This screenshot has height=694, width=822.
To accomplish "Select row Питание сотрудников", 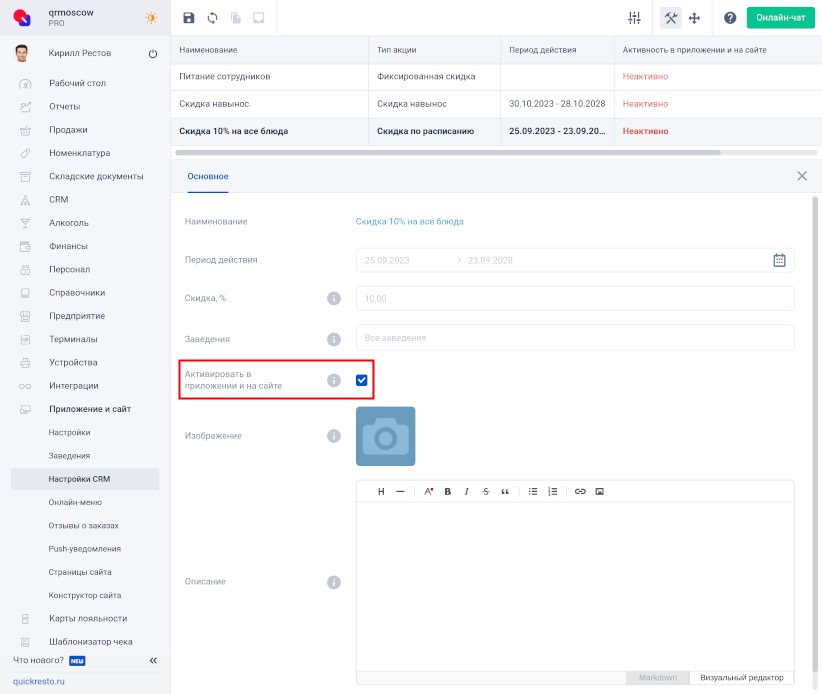I will [496, 77].
